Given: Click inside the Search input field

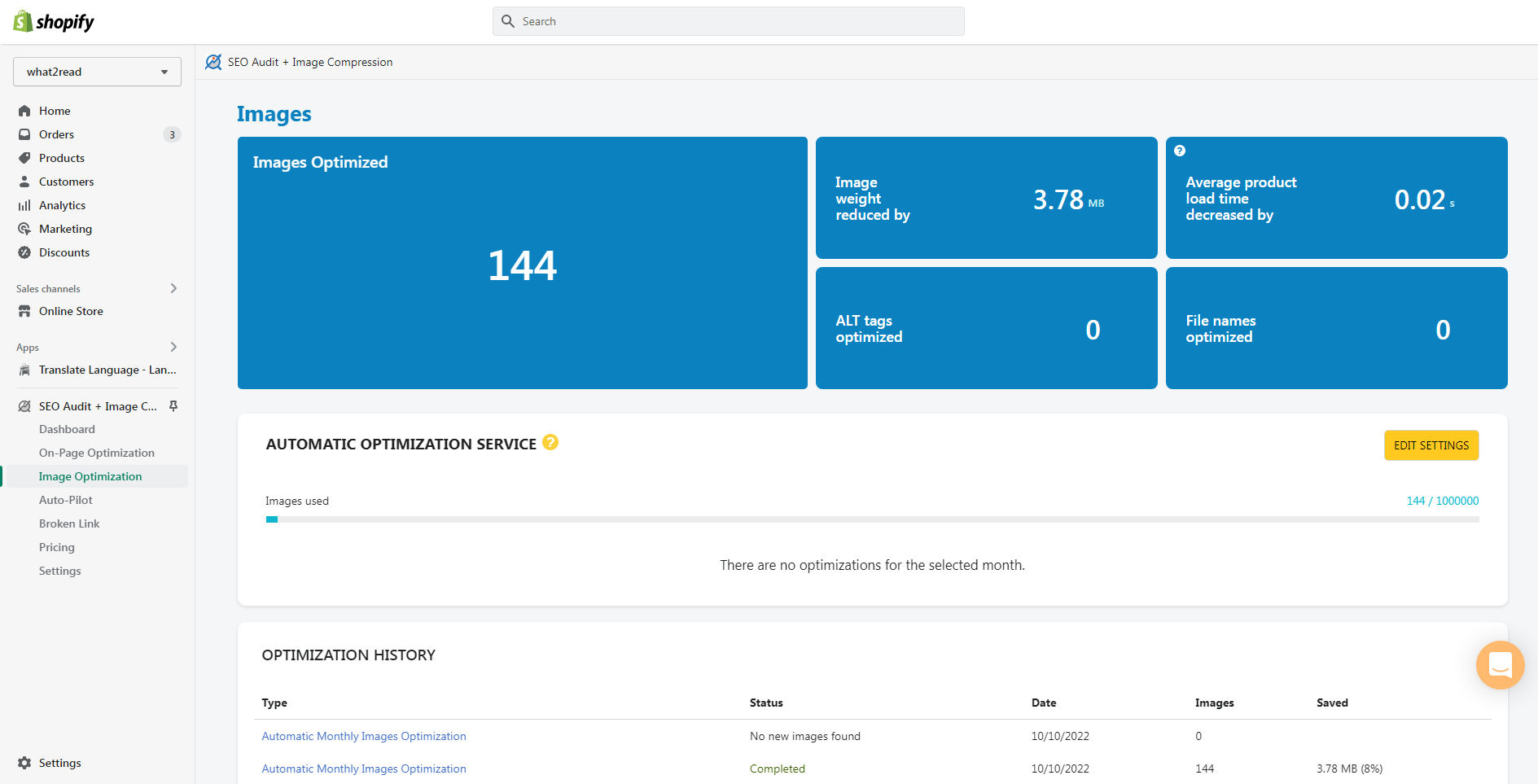Looking at the screenshot, I should [x=729, y=21].
